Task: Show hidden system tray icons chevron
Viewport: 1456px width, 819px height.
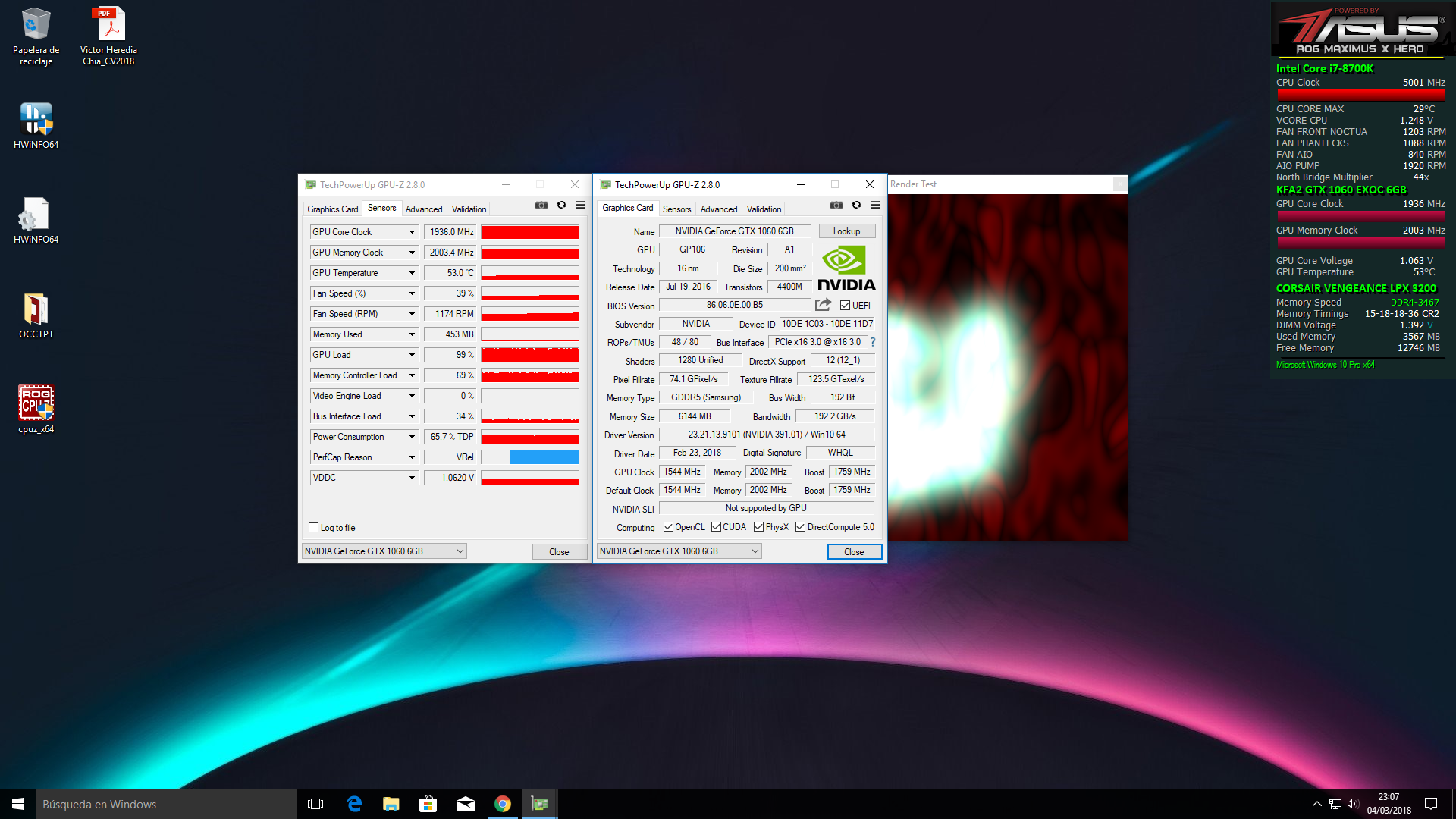Action: coord(1316,804)
